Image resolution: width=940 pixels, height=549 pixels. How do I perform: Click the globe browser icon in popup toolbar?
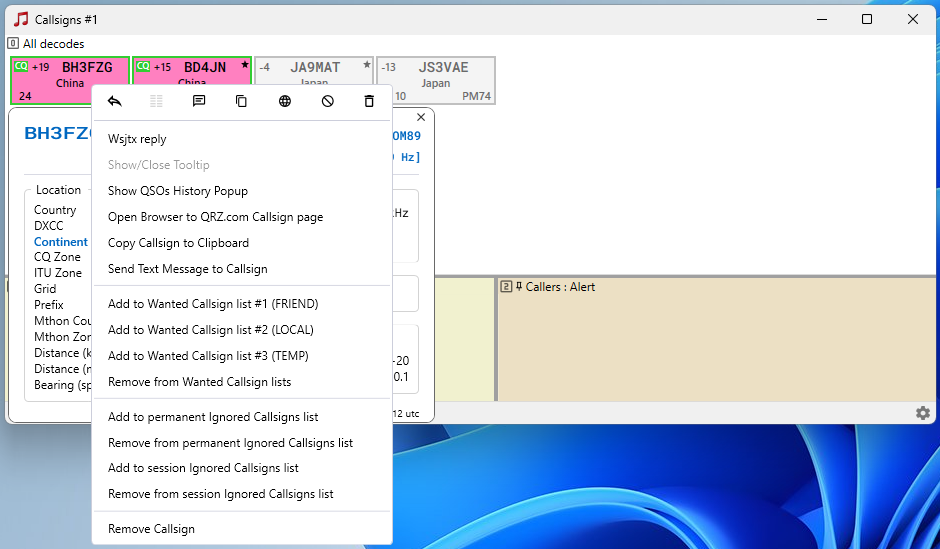click(285, 101)
